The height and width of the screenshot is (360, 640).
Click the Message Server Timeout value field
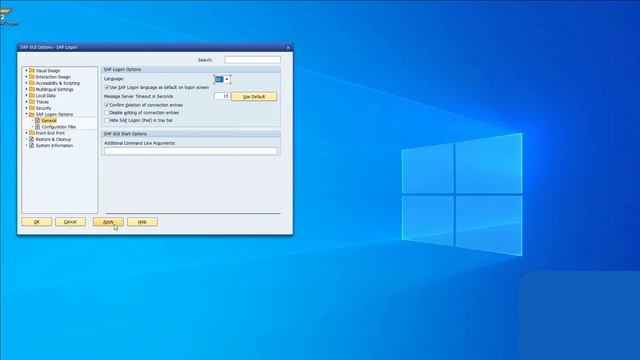[x=222, y=96]
